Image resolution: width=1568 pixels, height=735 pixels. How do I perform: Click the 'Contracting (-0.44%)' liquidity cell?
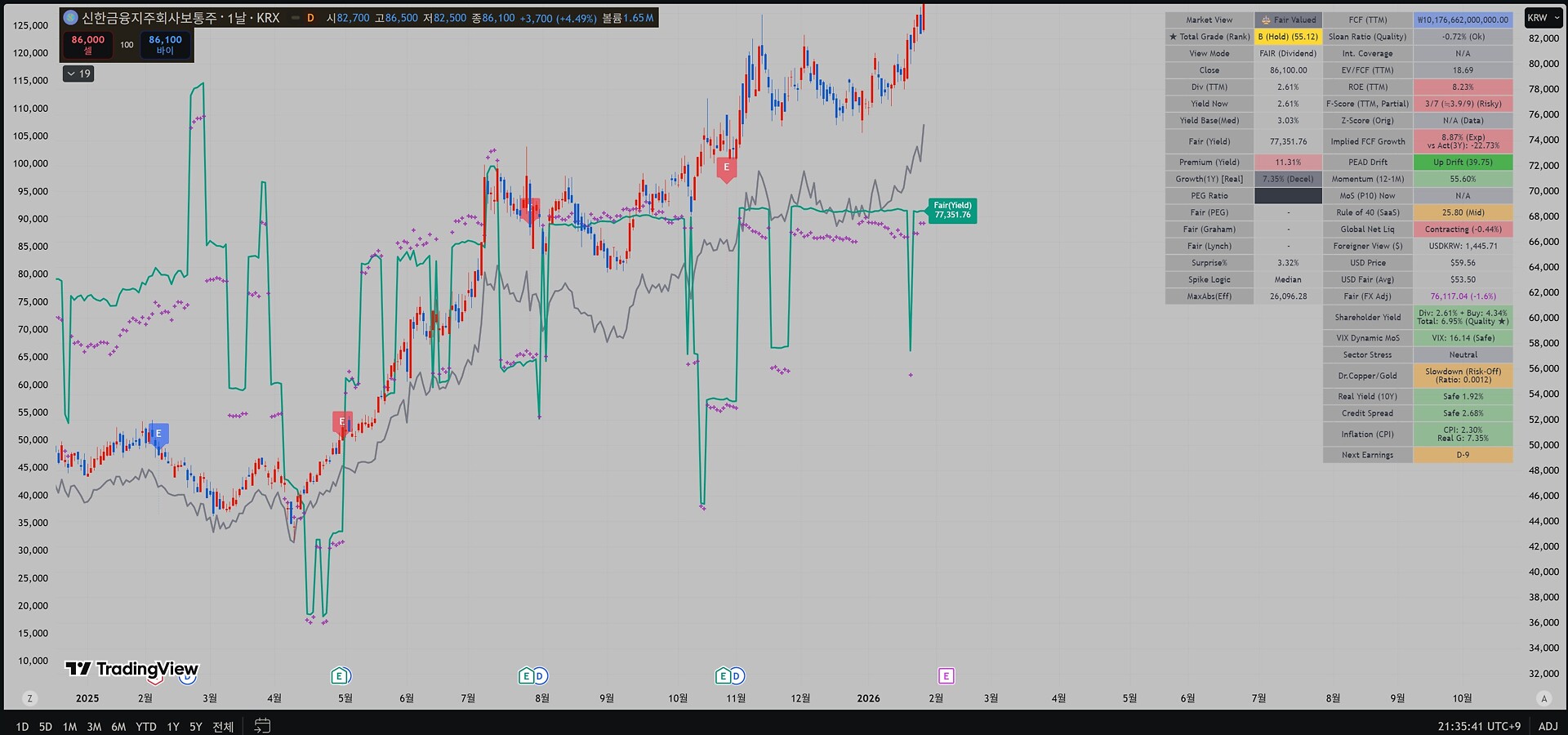point(1463,229)
